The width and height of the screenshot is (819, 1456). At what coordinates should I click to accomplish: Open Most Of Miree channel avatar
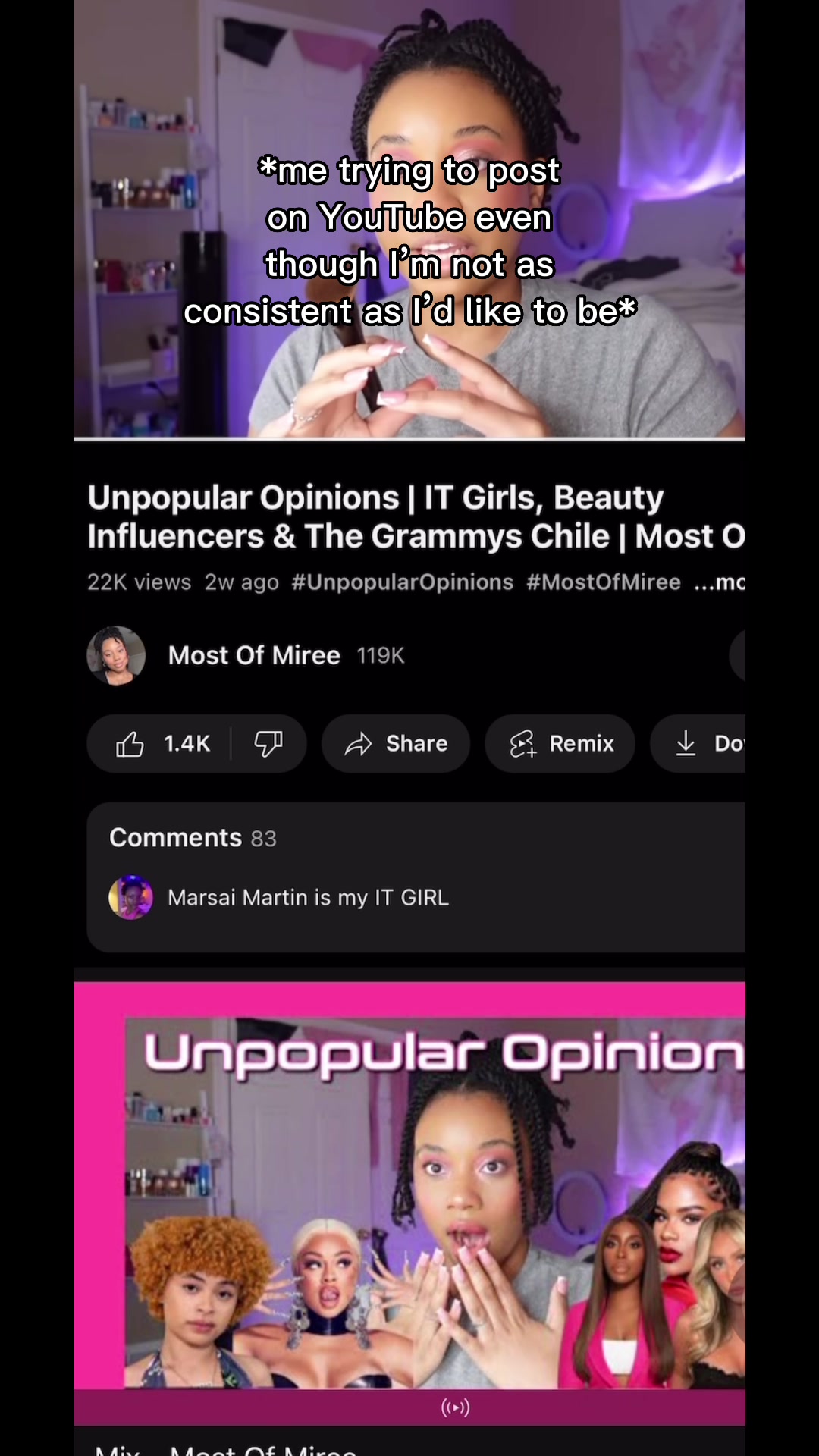[x=116, y=655]
